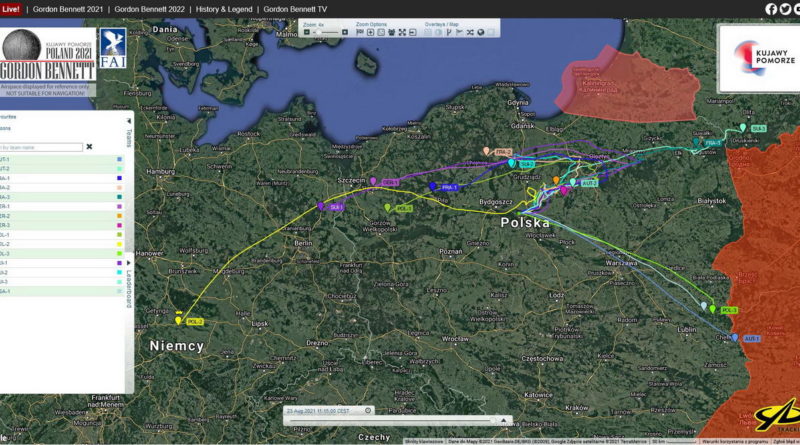Click the zoom out minus button
The image size is (800, 445).
(307, 32)
